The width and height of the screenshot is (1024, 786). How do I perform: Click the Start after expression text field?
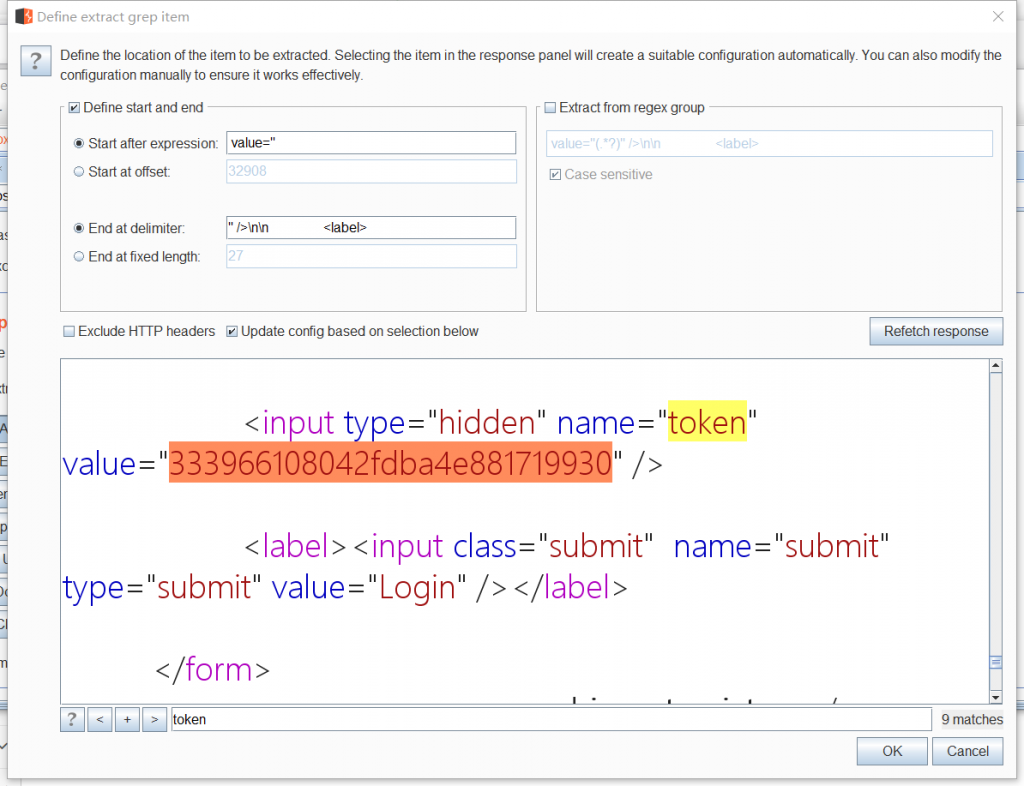tap(371, 143)
